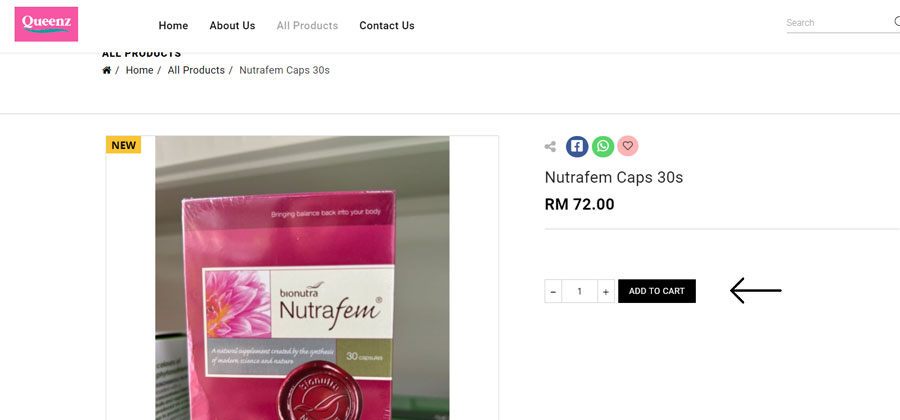This screenshot has width=900, height=420.
Task: Open the Contact Us page
Action: pyautogui.click(x=387, y=26)
